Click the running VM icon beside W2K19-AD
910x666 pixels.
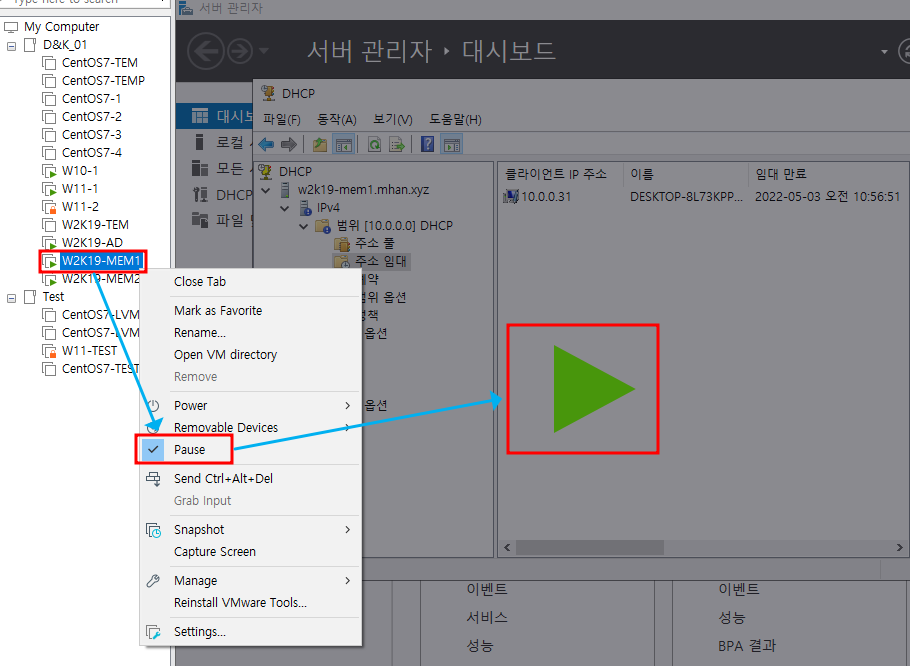(x=49, y=243)
